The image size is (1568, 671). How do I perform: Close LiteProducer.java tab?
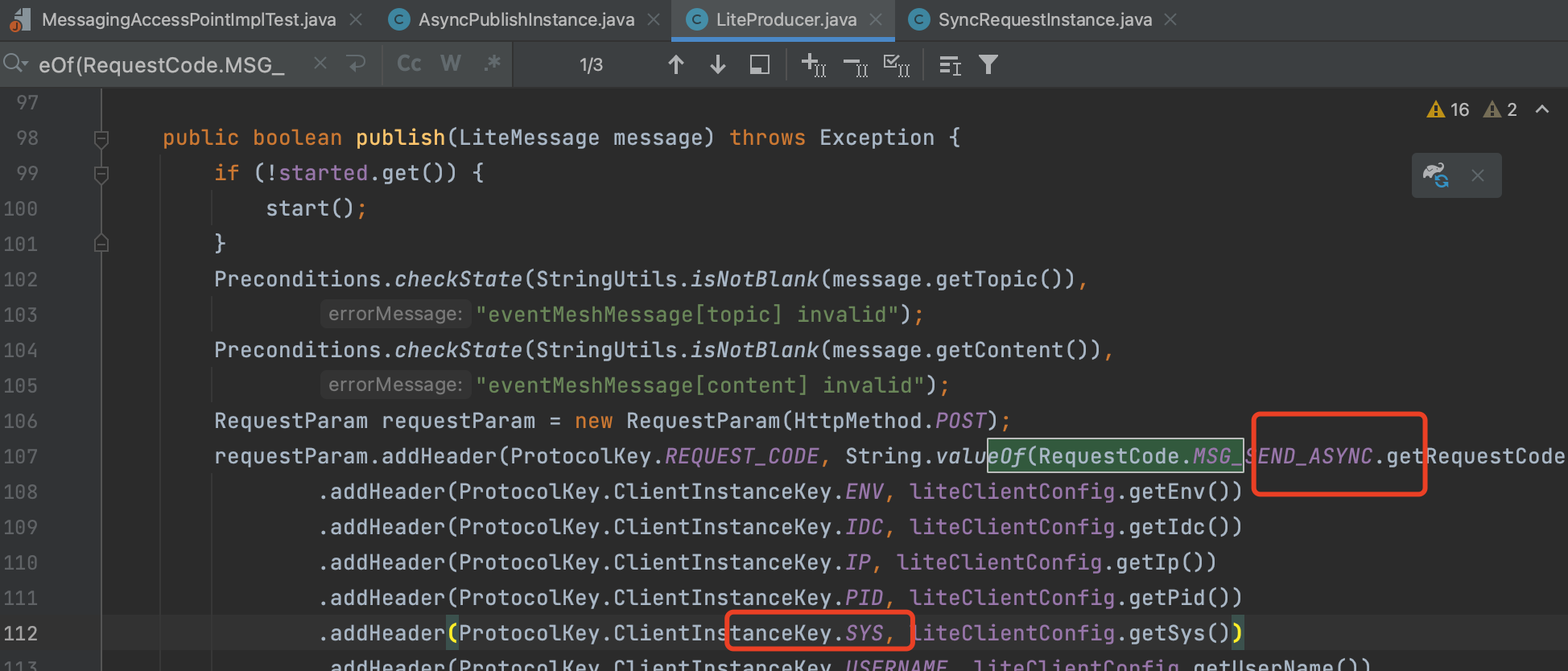click(x=876, y=19)
